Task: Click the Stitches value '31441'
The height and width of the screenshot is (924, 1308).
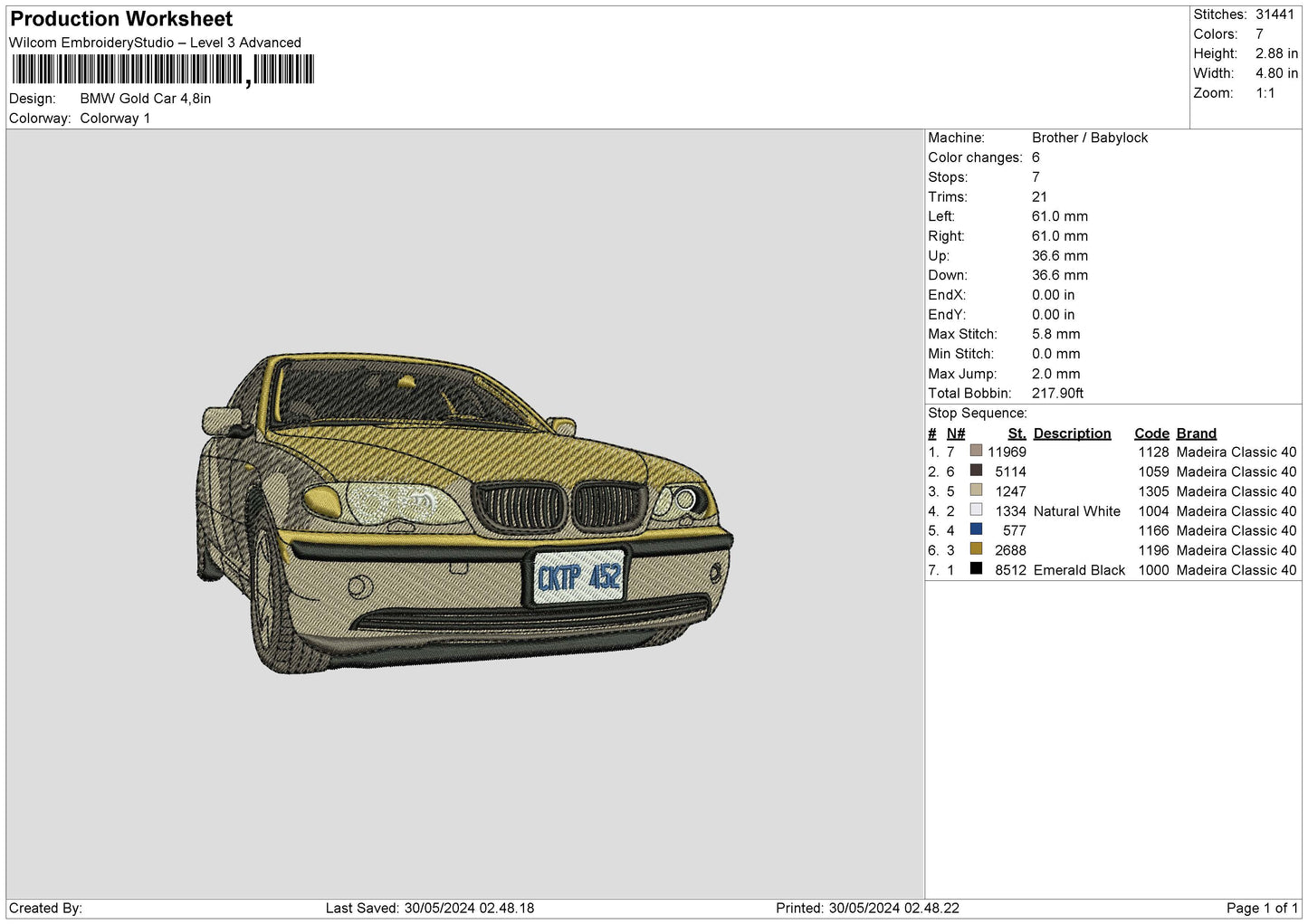Action: click(x=1275, y=14)
